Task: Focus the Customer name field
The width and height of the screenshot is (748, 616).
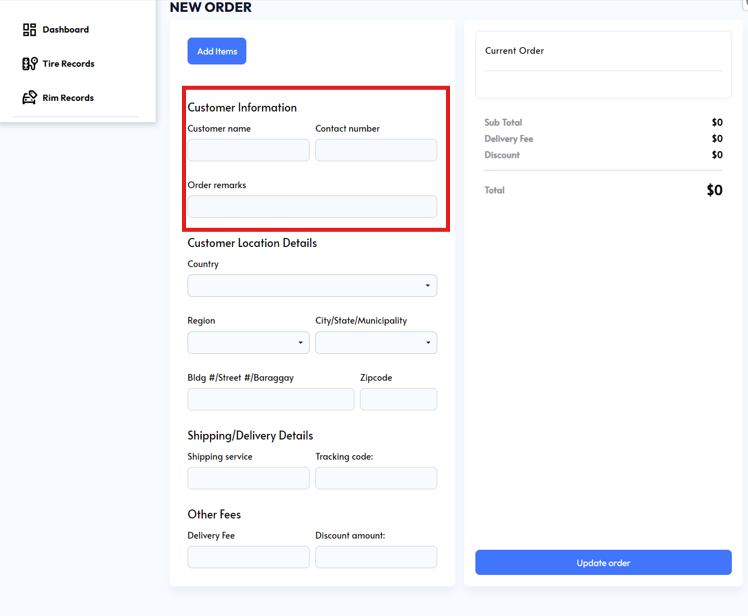Action: pyautogui.click(x=248, y=151)
